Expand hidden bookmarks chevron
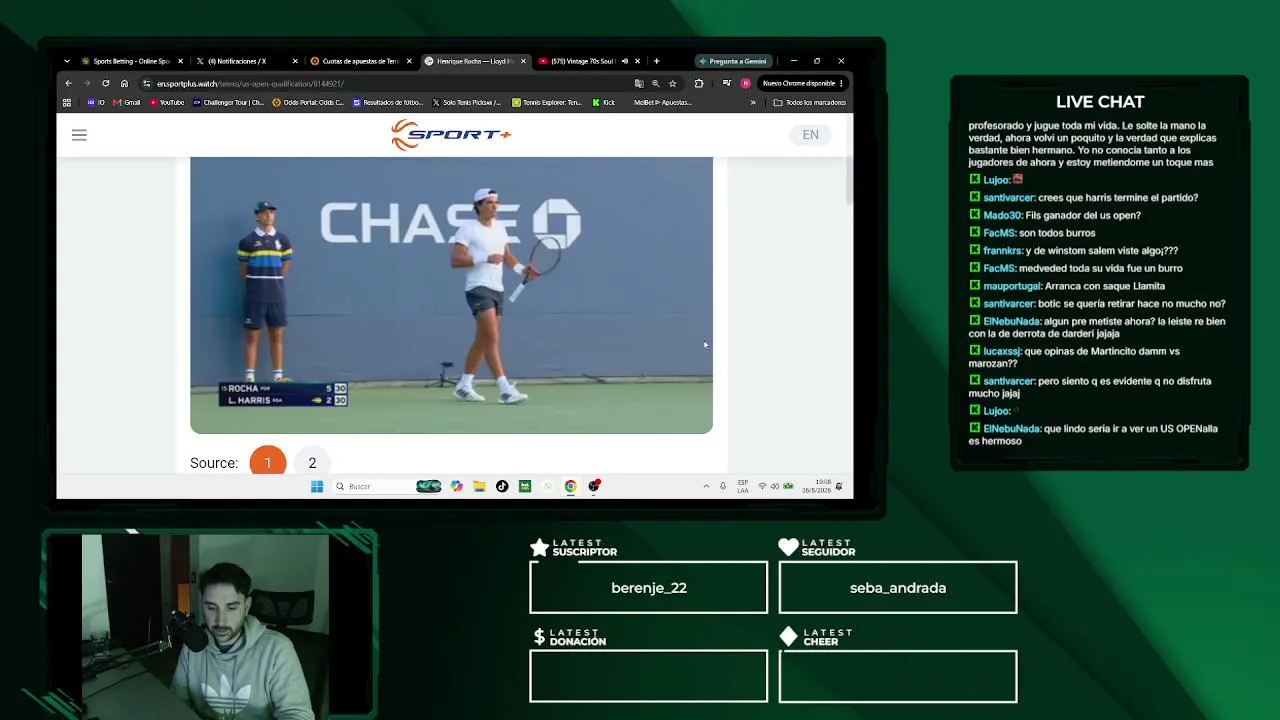This screenshot has height=720, width=1280. point(753,102)
